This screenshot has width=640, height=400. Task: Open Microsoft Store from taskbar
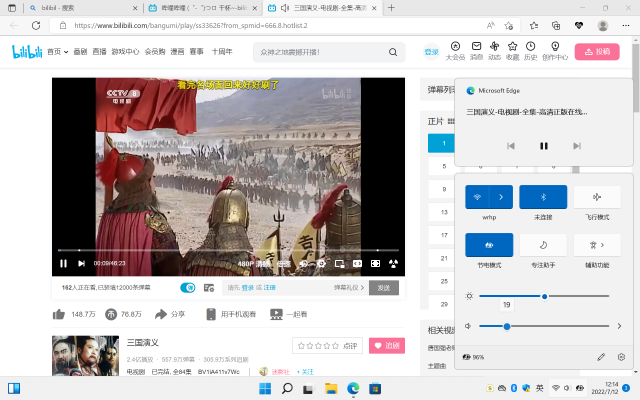(x=375, y=389)
